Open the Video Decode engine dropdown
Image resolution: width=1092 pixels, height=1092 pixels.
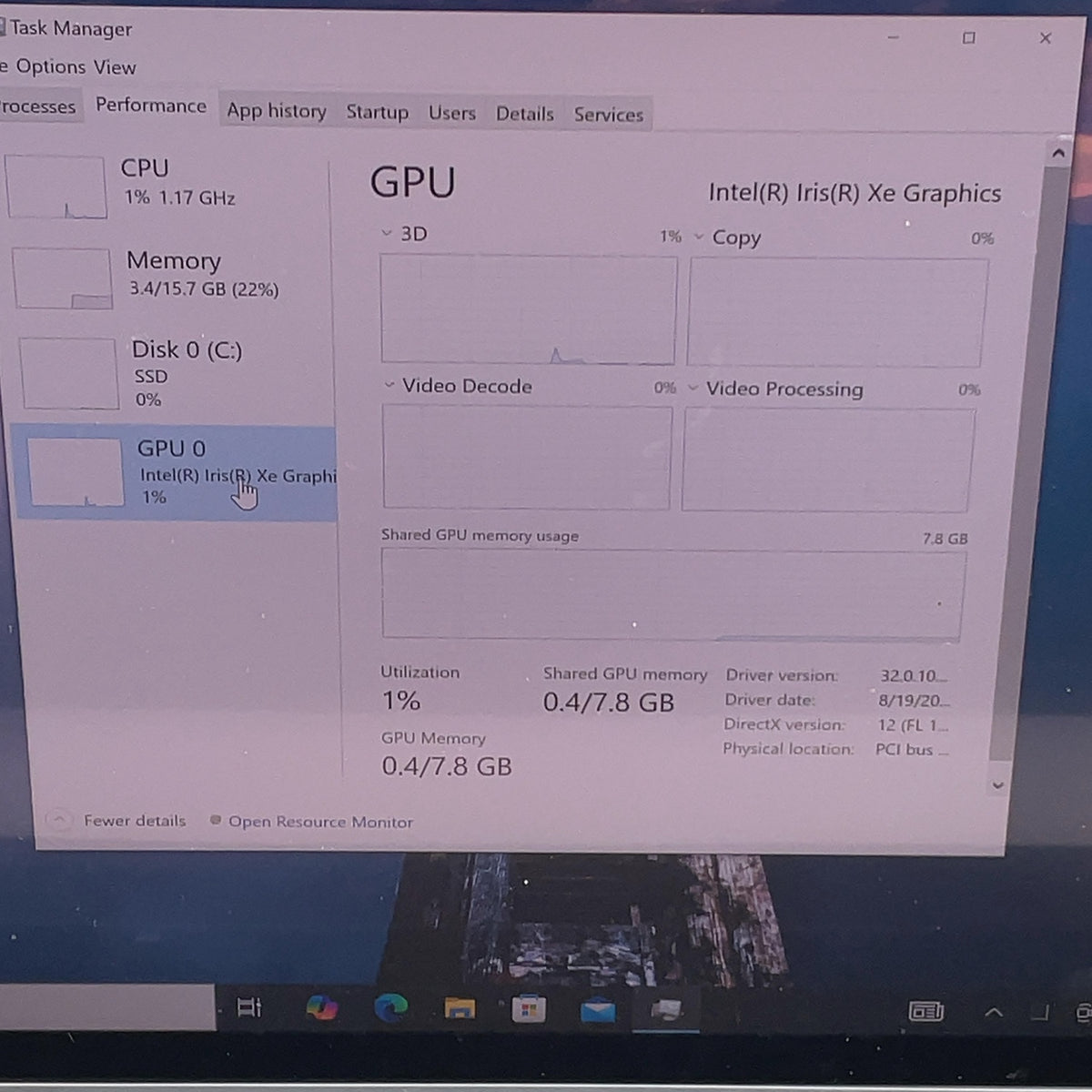click(x=389, y=385)
